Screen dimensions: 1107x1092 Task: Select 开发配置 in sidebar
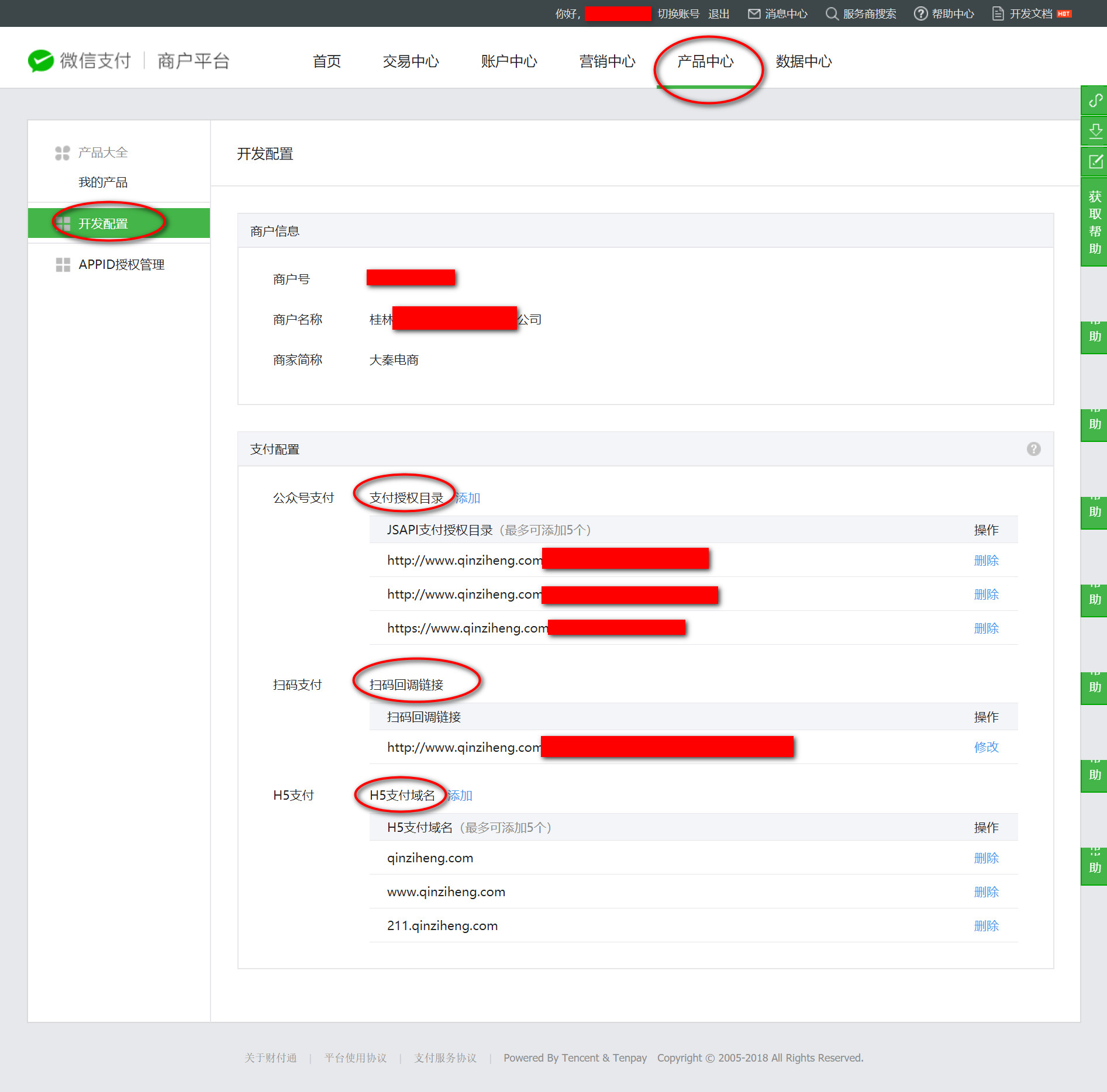(x=119, y=223)
